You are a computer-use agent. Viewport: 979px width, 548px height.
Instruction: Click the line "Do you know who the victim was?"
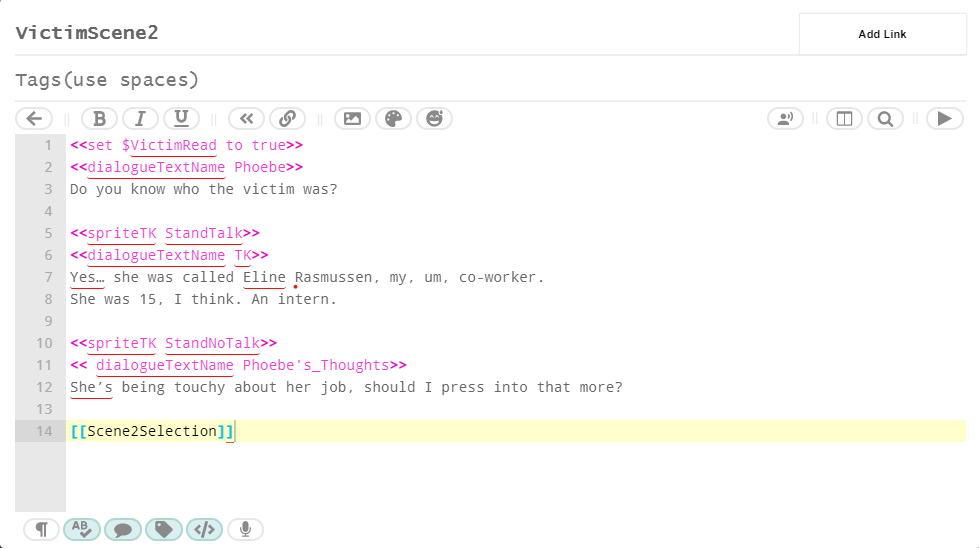pos(204,189)
